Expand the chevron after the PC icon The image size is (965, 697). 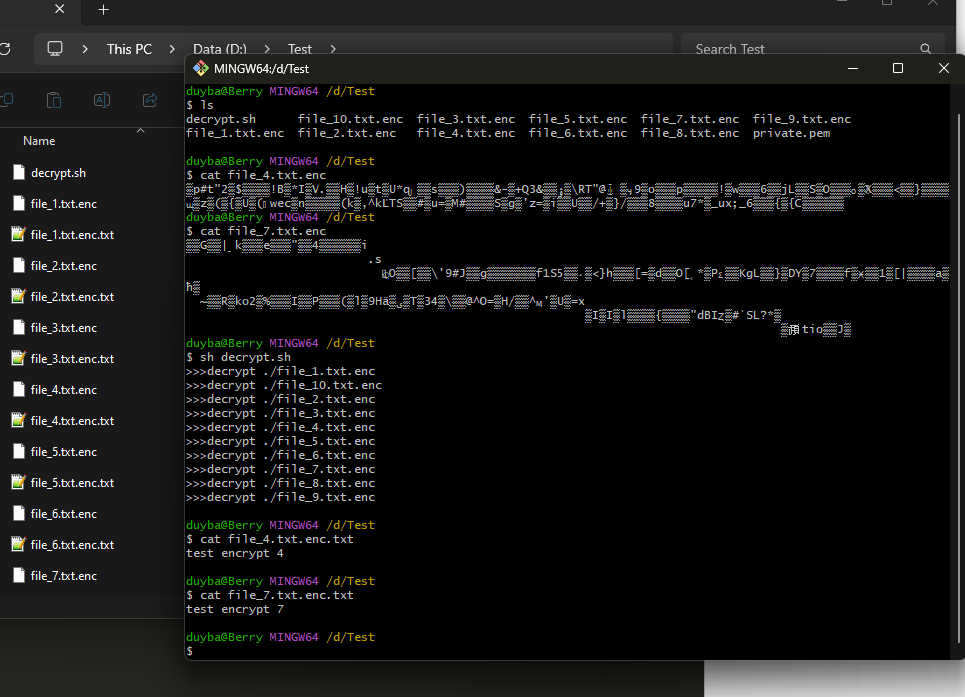tap(85, 49)
